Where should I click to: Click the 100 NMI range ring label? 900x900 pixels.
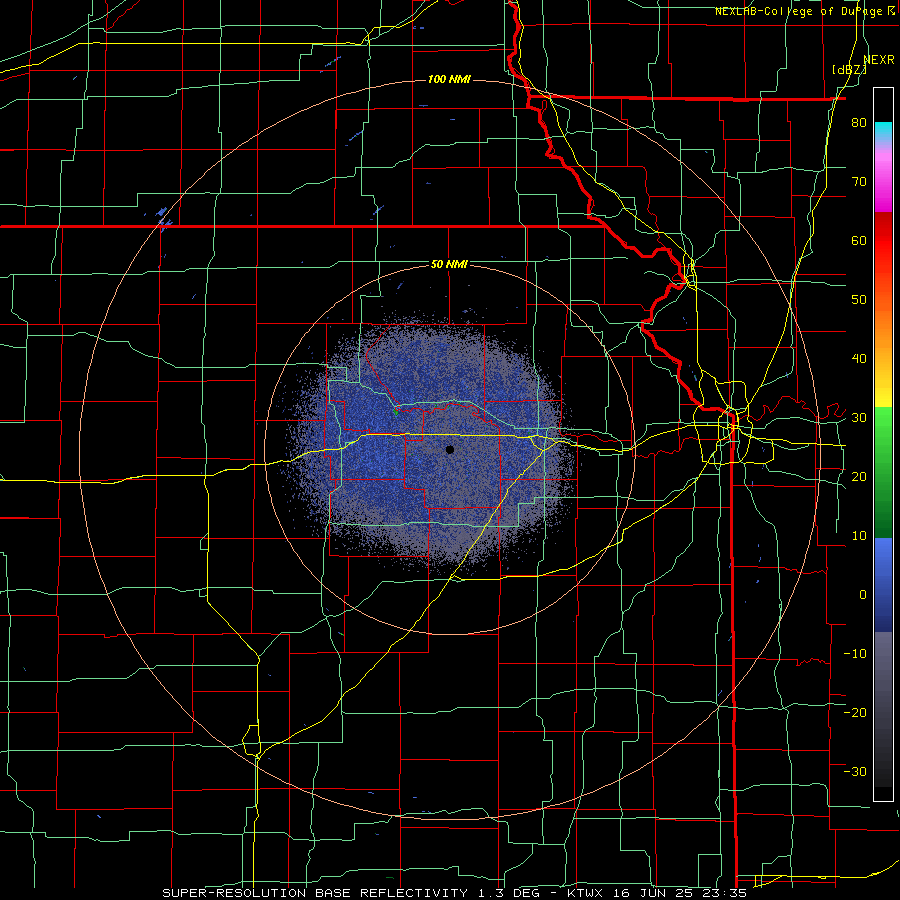tap(449, 79)
